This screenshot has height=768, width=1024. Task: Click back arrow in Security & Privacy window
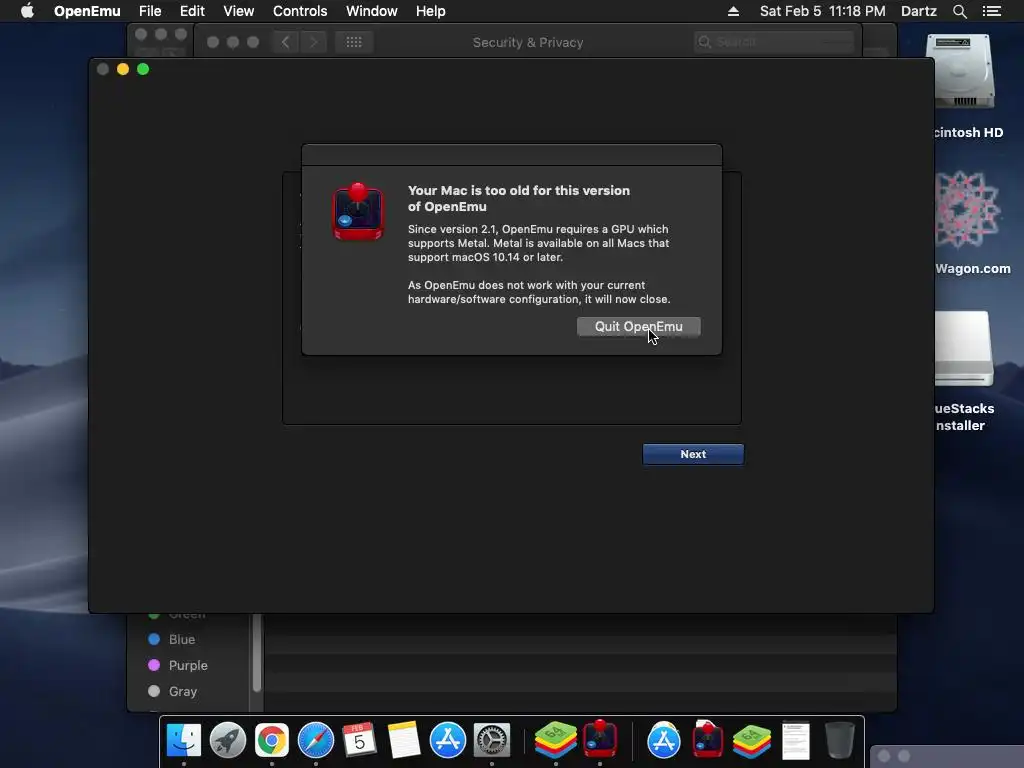click(285, 42)
